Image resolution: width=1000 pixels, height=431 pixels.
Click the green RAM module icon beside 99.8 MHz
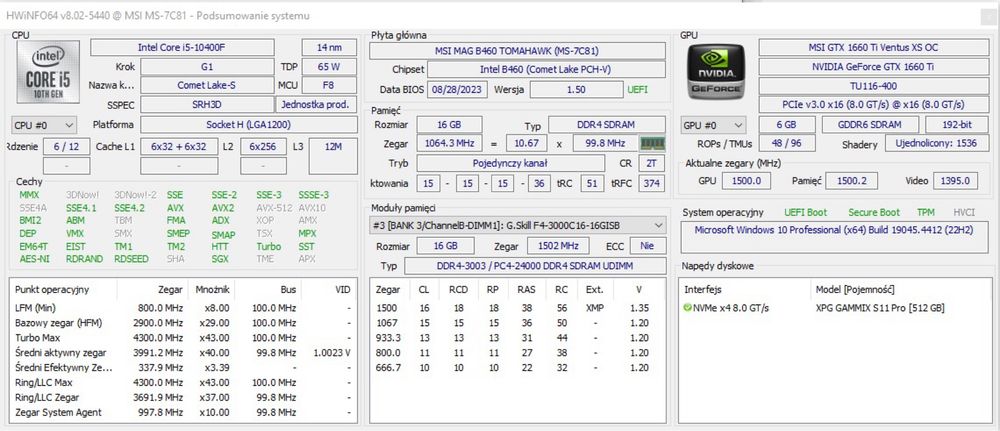pyautogui.click(x=652, y=143)
